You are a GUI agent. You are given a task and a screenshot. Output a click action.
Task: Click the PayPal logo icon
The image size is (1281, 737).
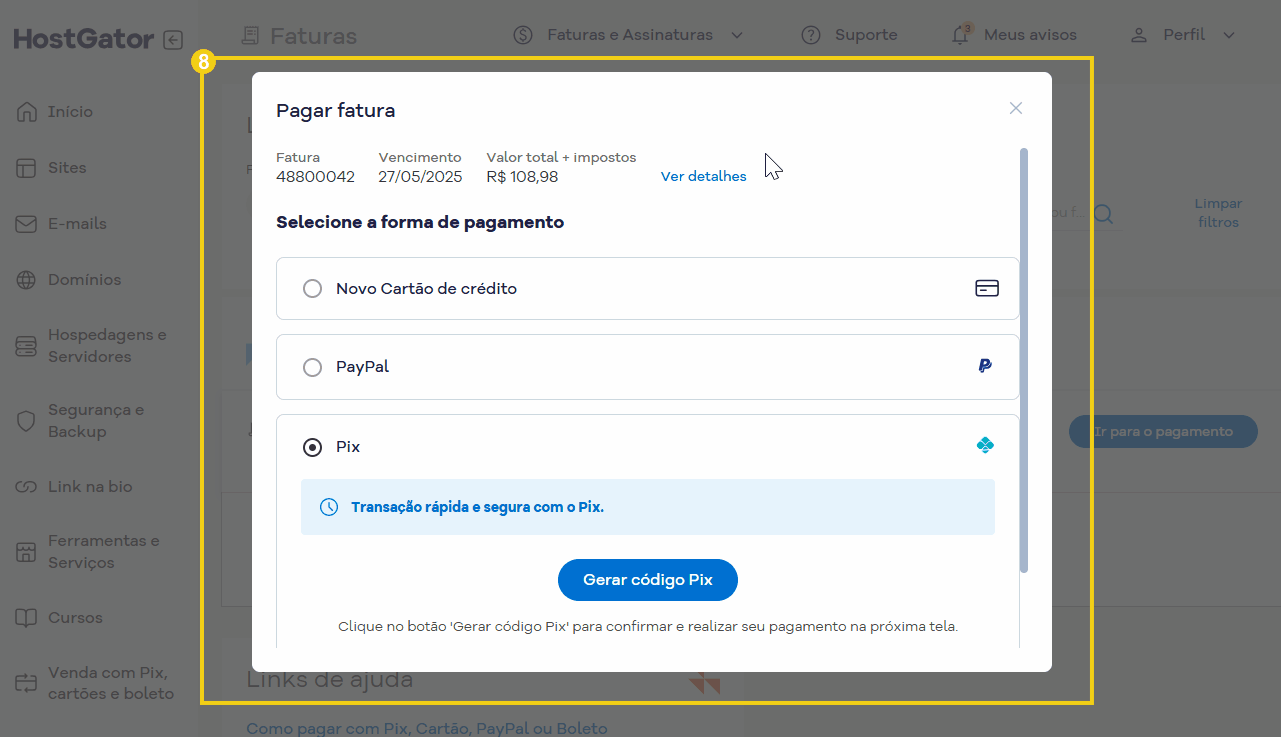(x=985, y=366)
